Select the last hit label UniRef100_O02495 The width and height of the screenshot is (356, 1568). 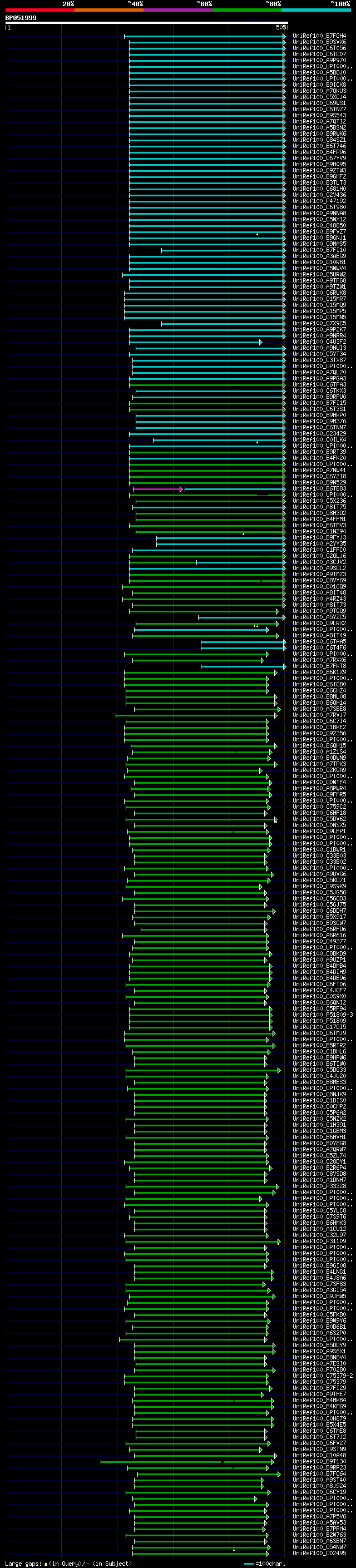point(319,1553)
